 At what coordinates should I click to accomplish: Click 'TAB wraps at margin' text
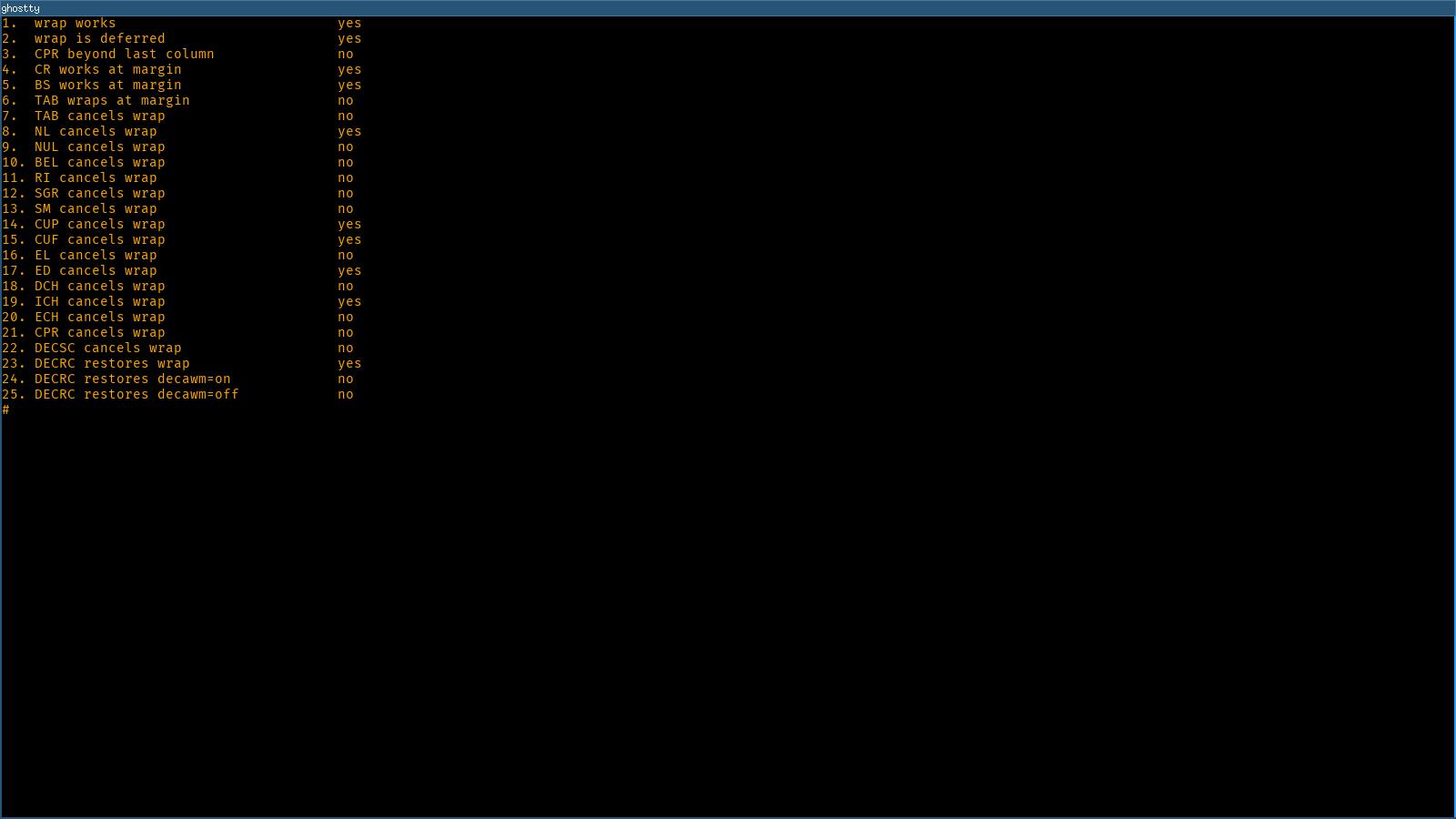coord(112,101)
